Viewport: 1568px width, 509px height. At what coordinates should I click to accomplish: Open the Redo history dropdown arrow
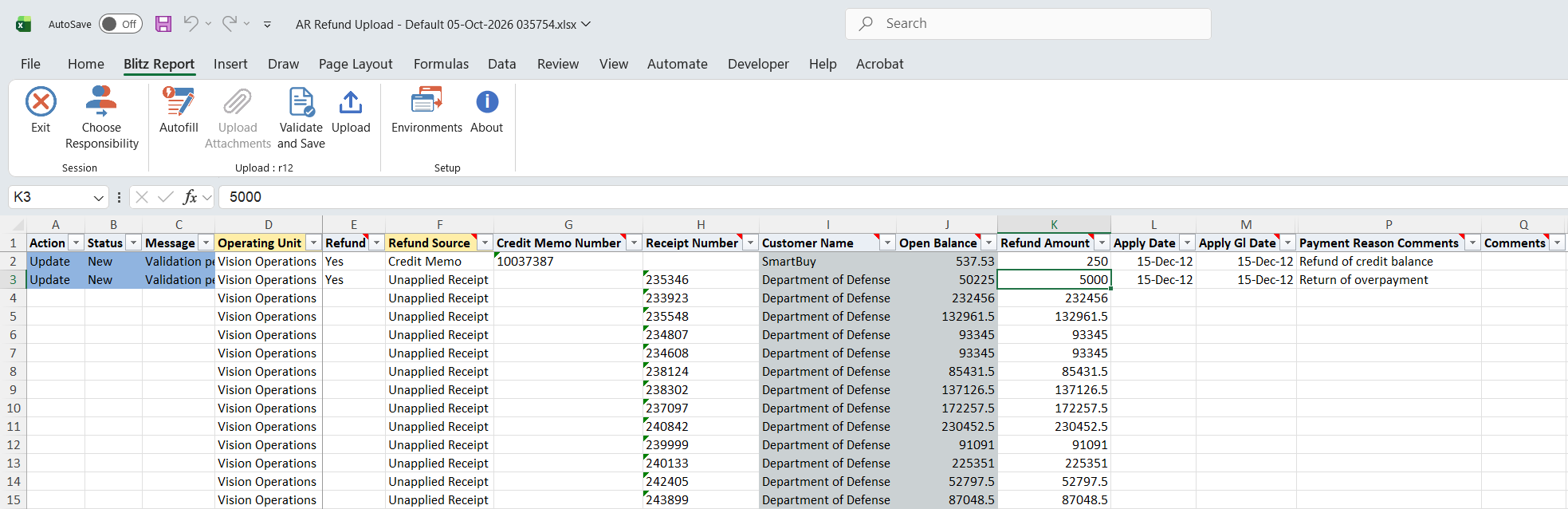click(247, 24)
